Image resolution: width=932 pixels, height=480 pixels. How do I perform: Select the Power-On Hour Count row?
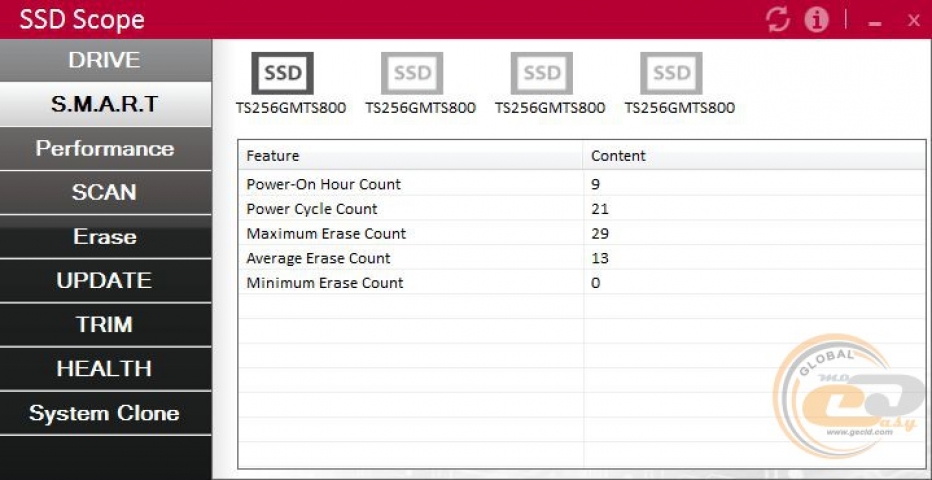[x=582, y=184]
